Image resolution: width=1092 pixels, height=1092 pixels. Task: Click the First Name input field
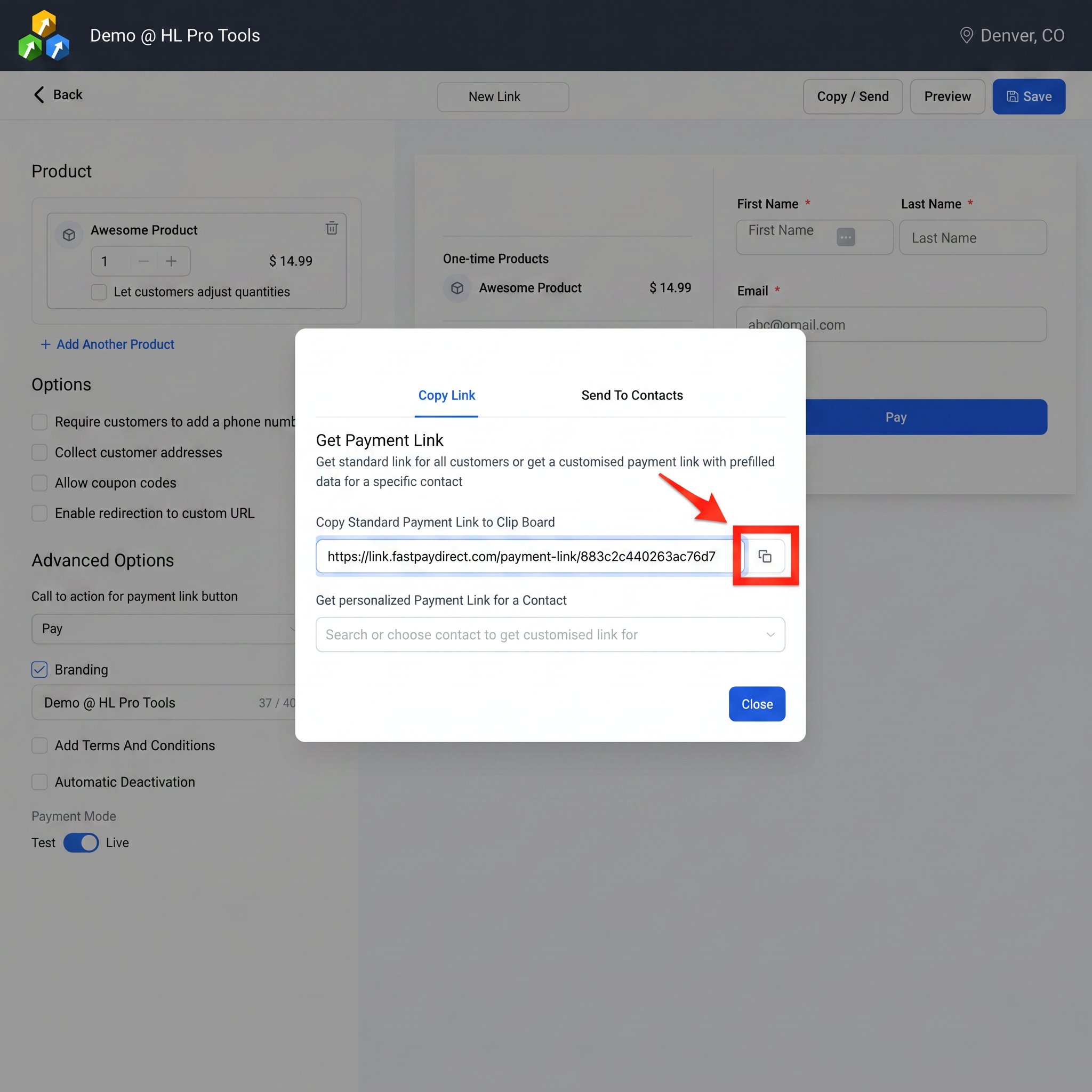814,237
